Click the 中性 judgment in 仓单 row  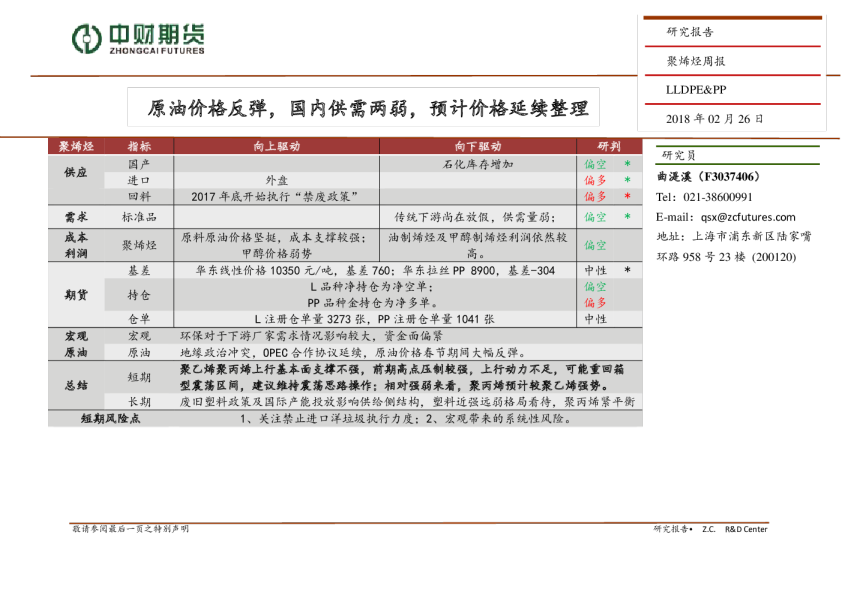click(595, 319)
